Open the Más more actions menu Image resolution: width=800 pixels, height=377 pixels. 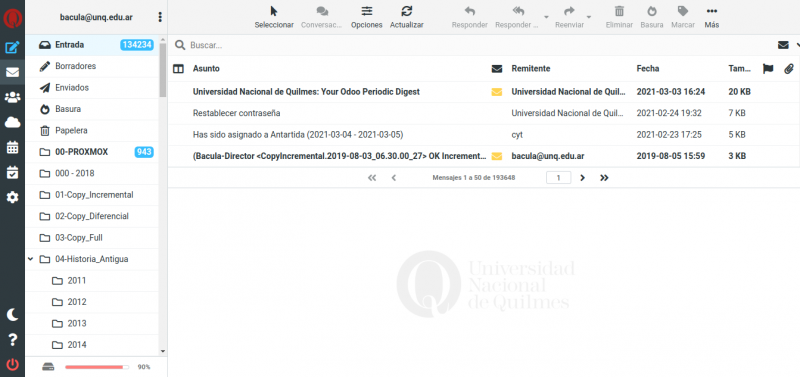712,17
